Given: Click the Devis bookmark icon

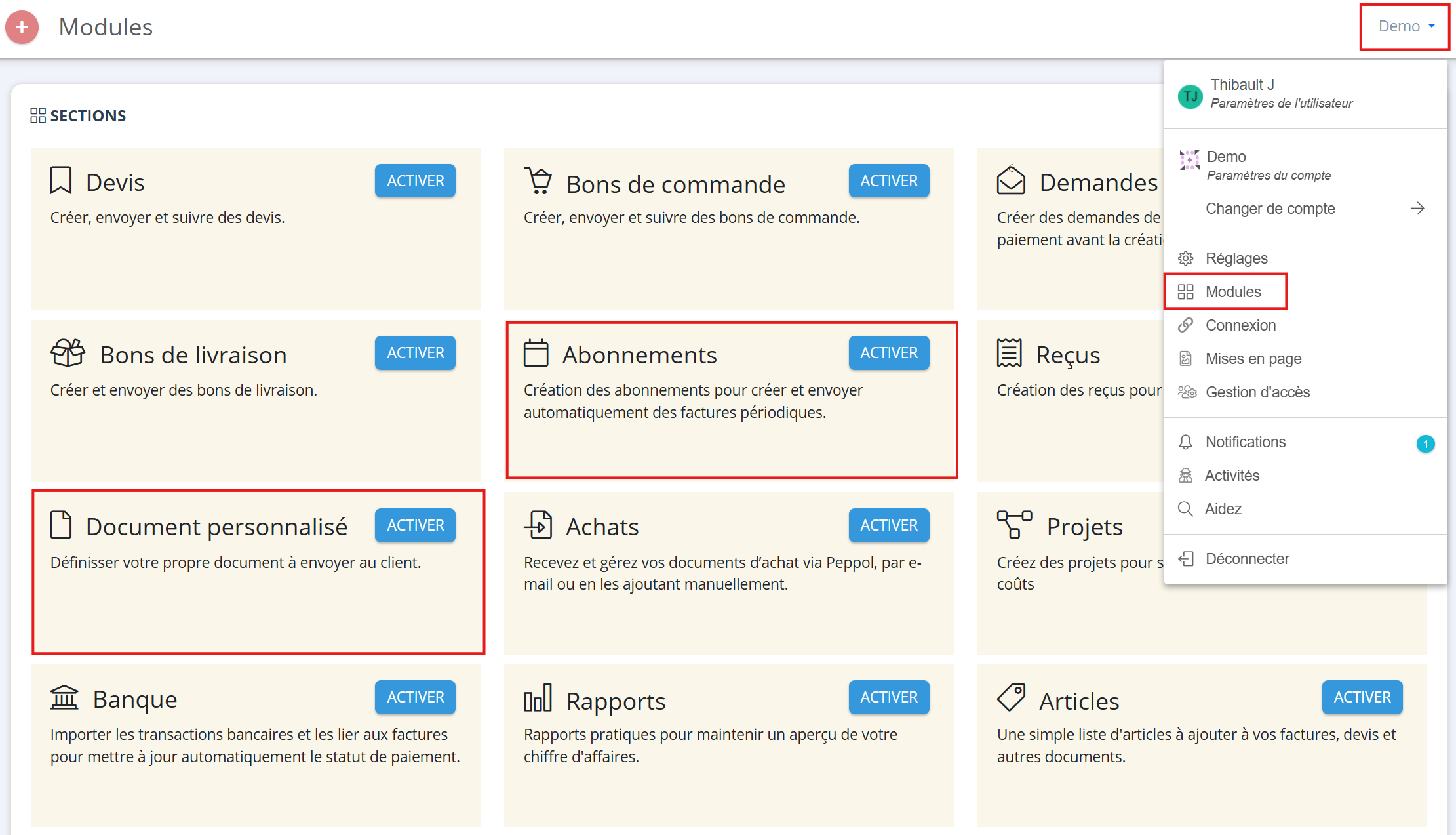Looking at the screenshot, I should tap(61, 180).
